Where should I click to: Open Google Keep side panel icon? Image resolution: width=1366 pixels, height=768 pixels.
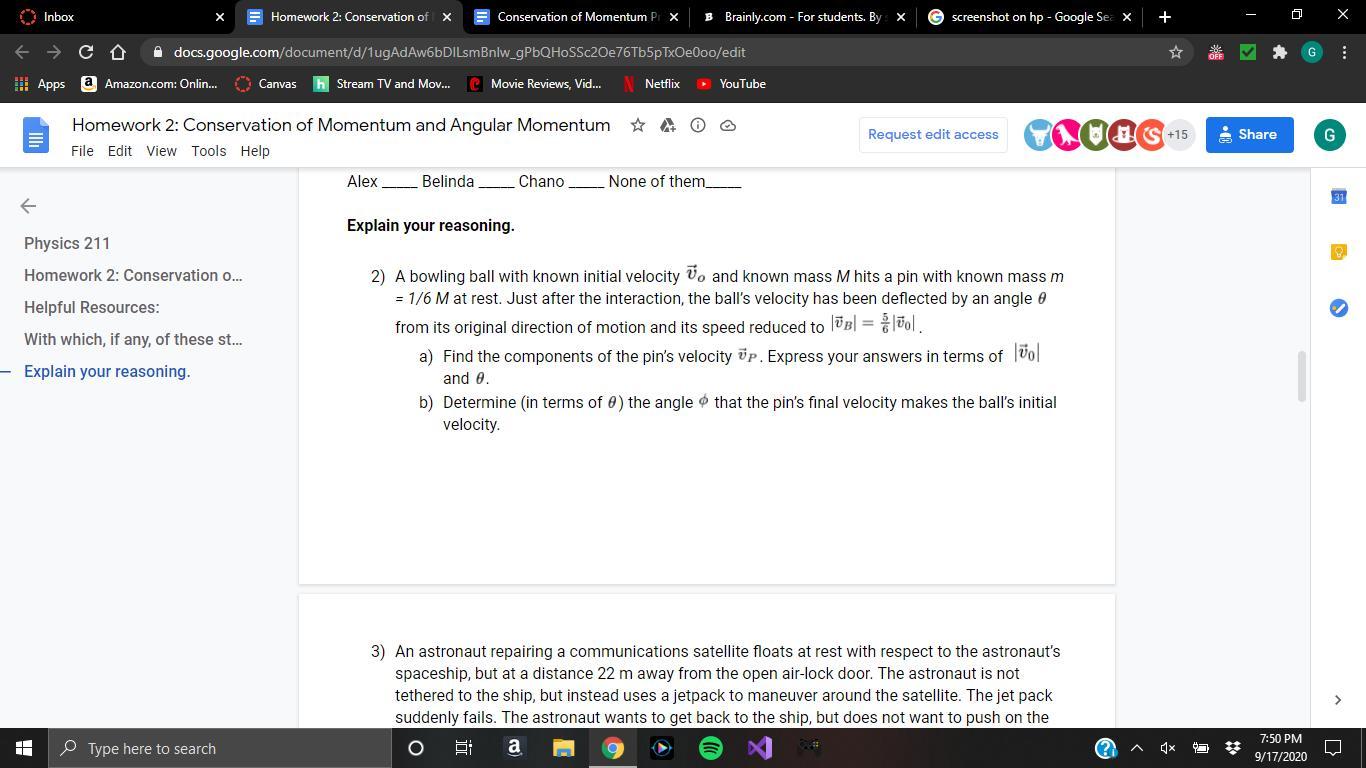[x=1338, y=252]
